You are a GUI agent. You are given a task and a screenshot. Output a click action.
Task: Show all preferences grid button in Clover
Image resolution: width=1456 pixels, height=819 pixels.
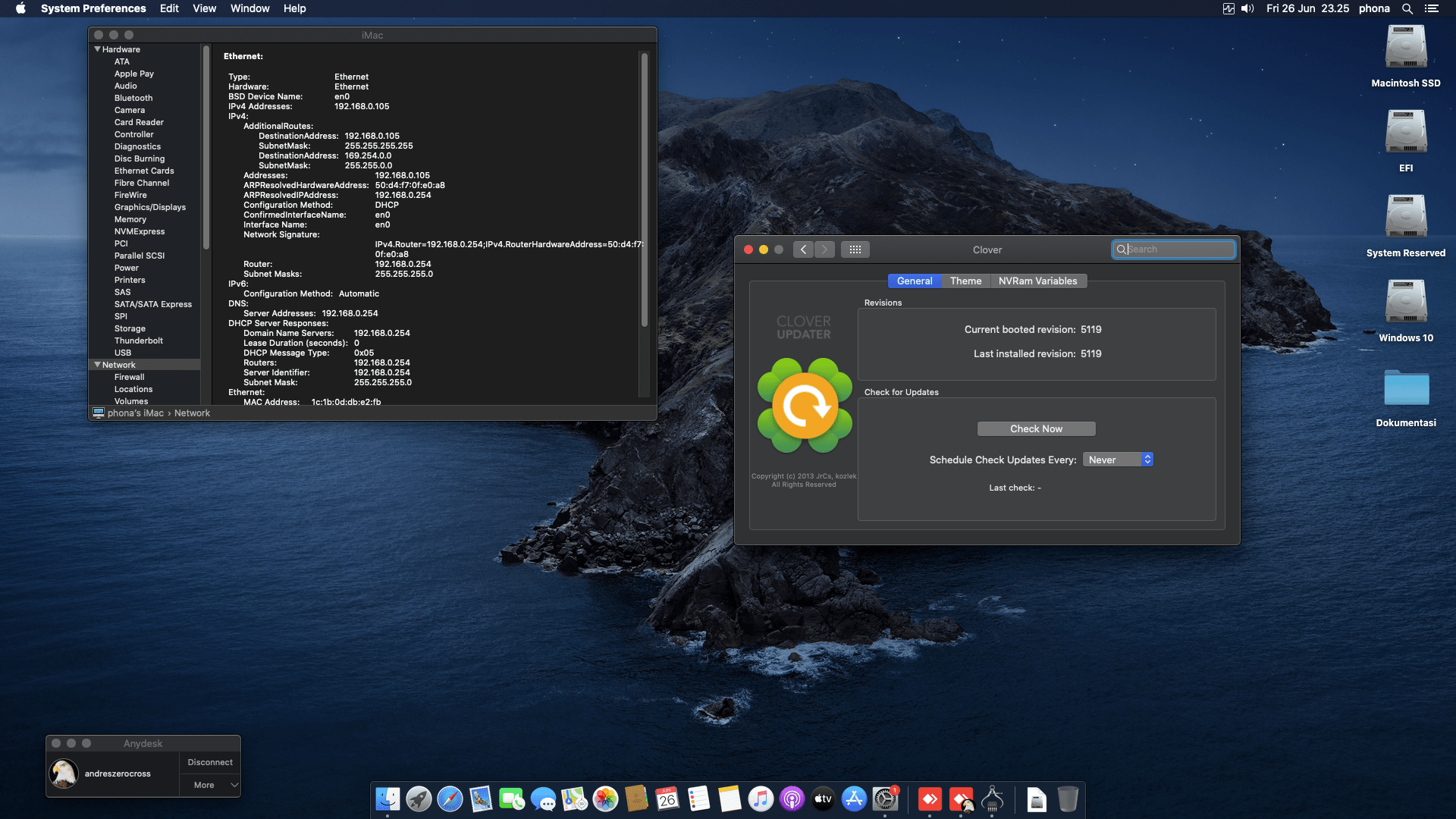[x=855, y=249]
